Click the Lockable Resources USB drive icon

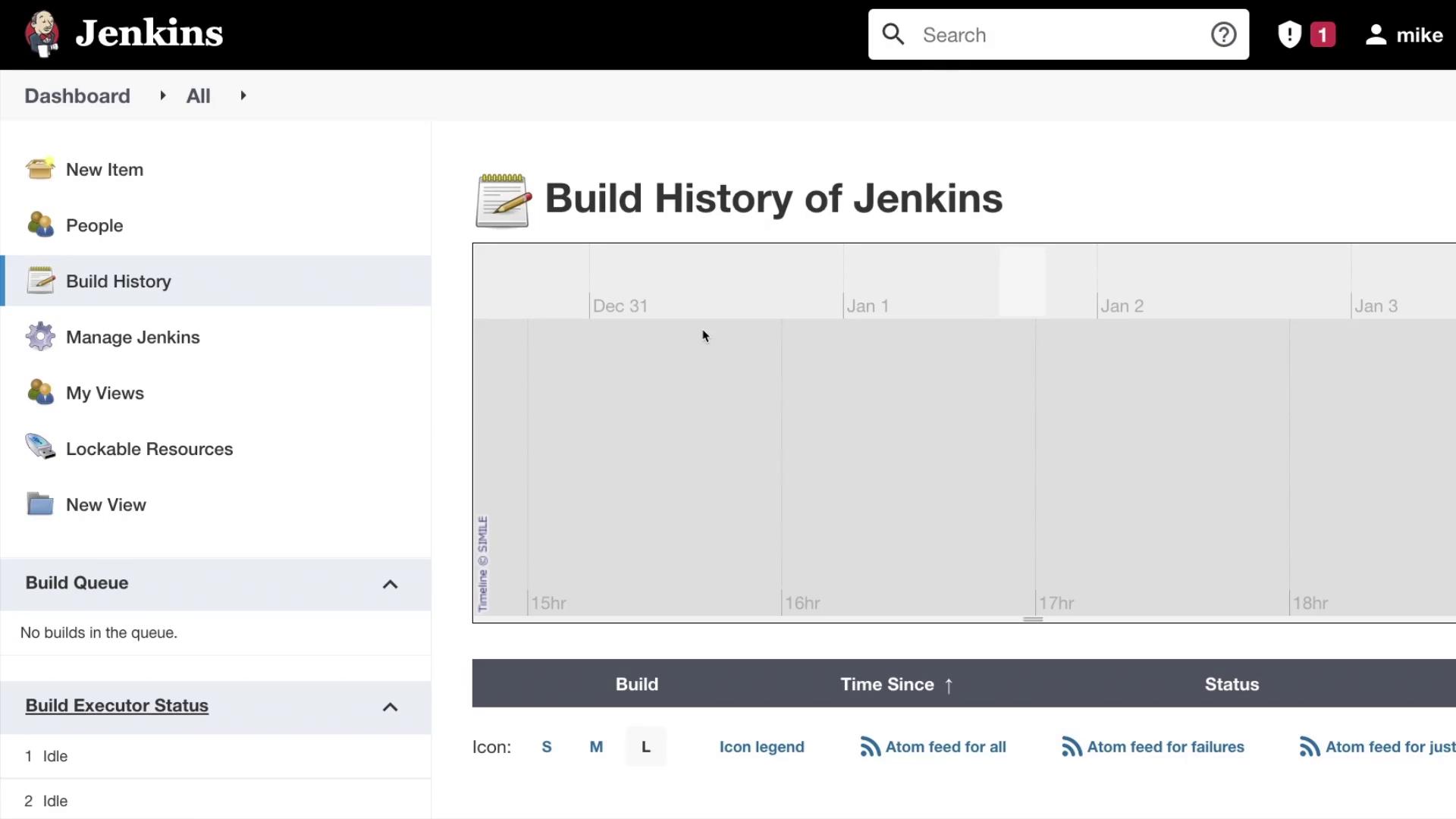tap(40, 447)
